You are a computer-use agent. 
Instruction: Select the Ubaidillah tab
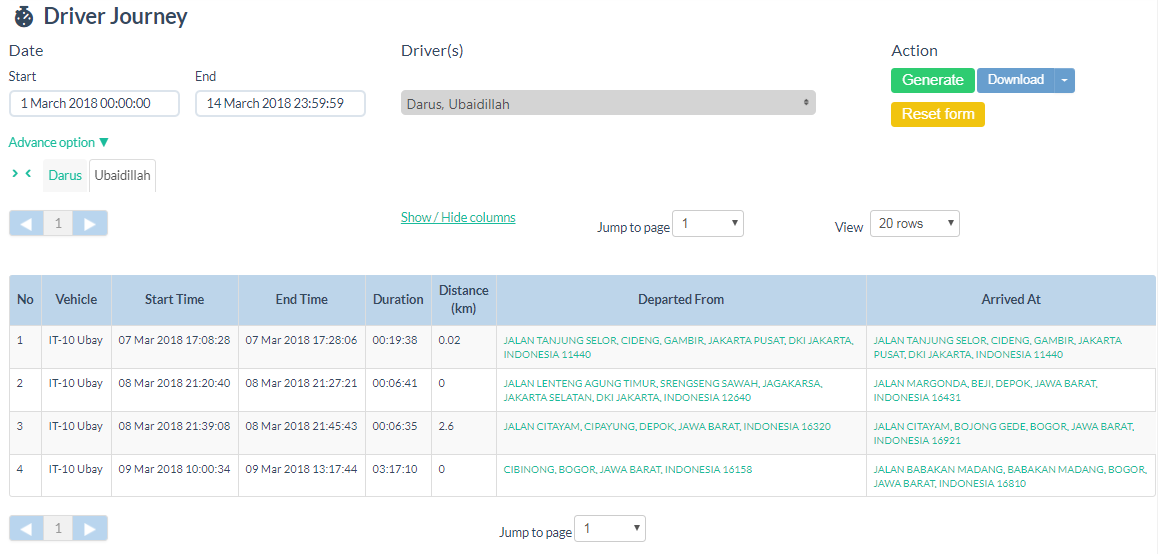click(x=122, y=175)
